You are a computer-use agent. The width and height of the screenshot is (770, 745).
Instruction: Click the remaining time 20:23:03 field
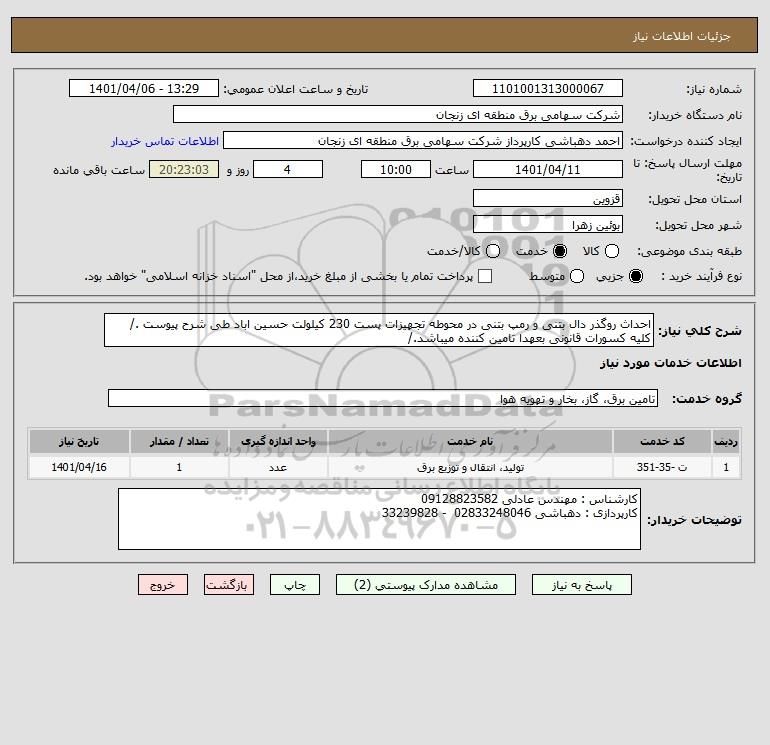[184, 169]
